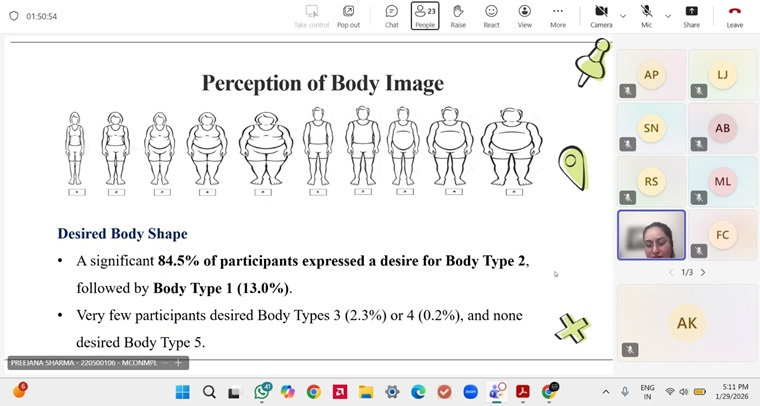This screenshot has width=760, height=406.
Task: Toggle system volume icon in tray
Action: click(685, 392)
